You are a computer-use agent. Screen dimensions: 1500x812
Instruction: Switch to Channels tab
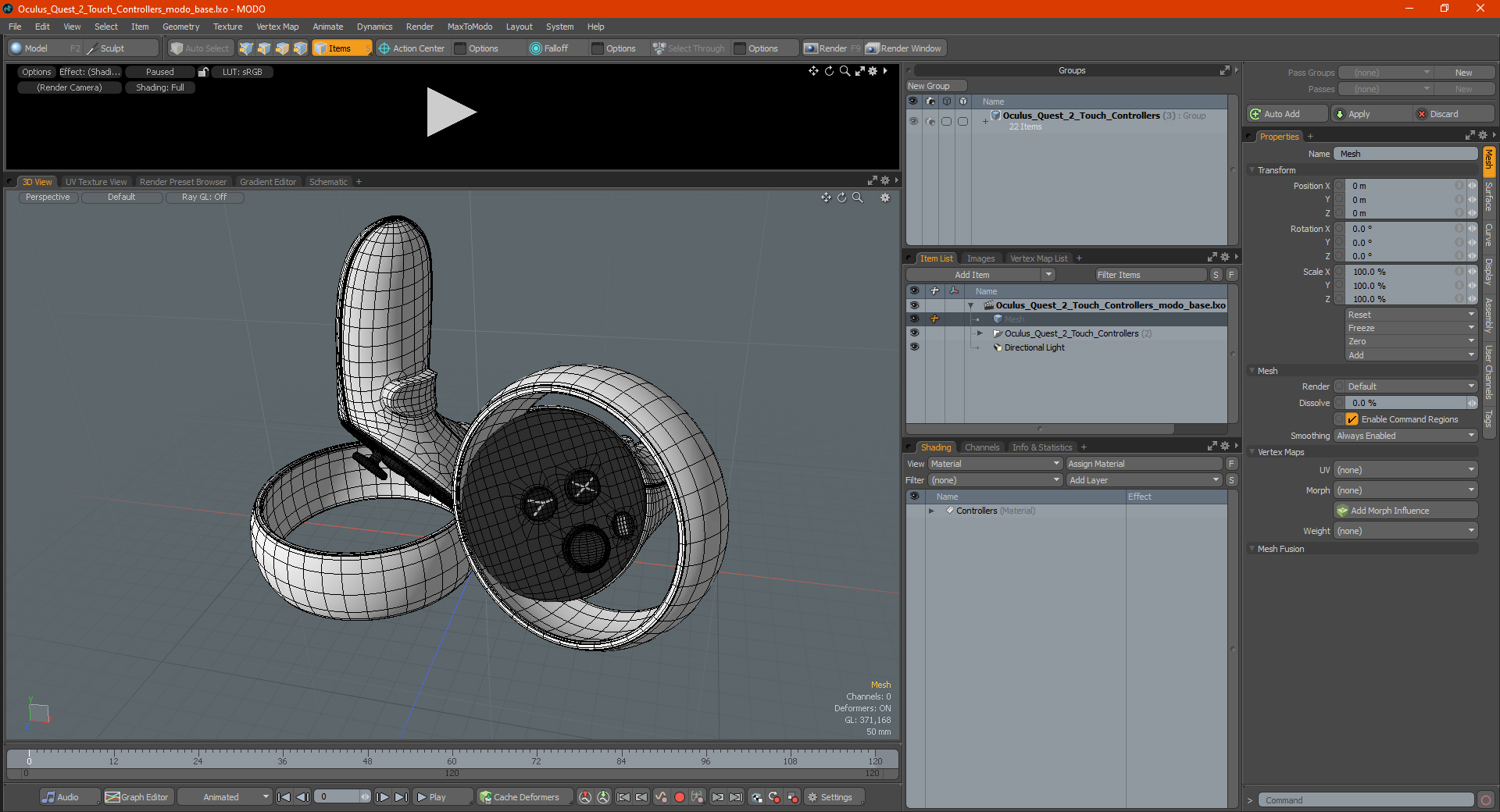pos(981,447)
